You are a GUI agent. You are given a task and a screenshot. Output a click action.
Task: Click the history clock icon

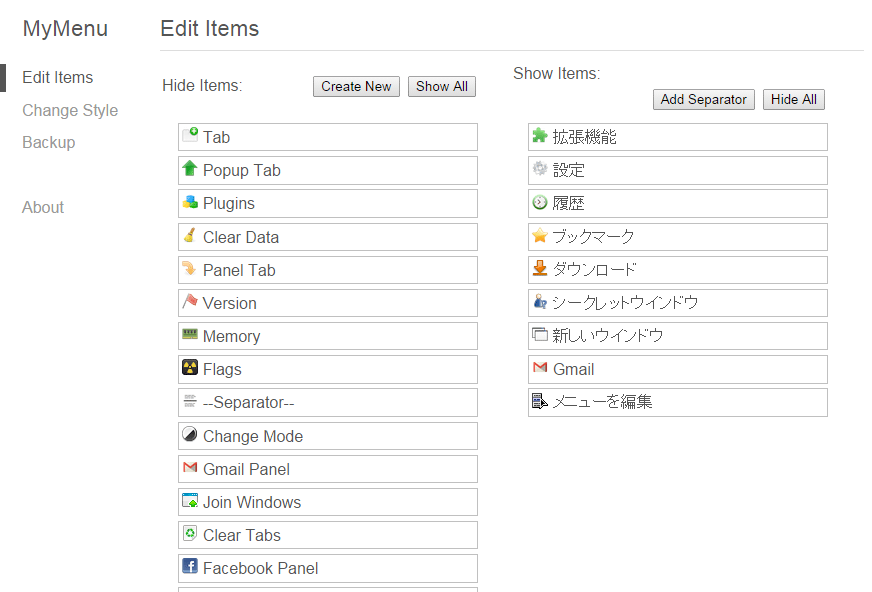point(539,202)
